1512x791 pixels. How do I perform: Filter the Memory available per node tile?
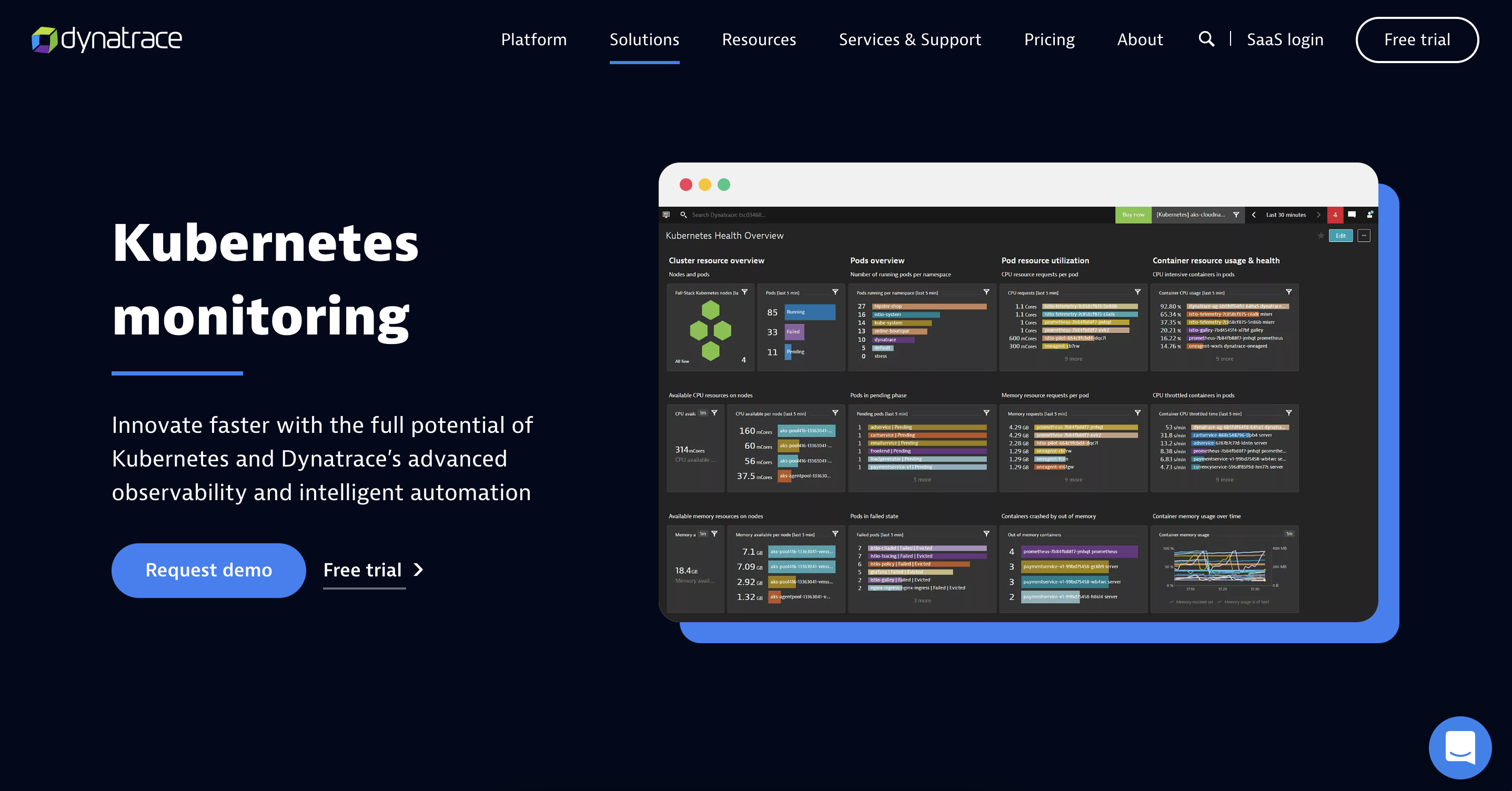pyautogui.click(x=835, y=534)
